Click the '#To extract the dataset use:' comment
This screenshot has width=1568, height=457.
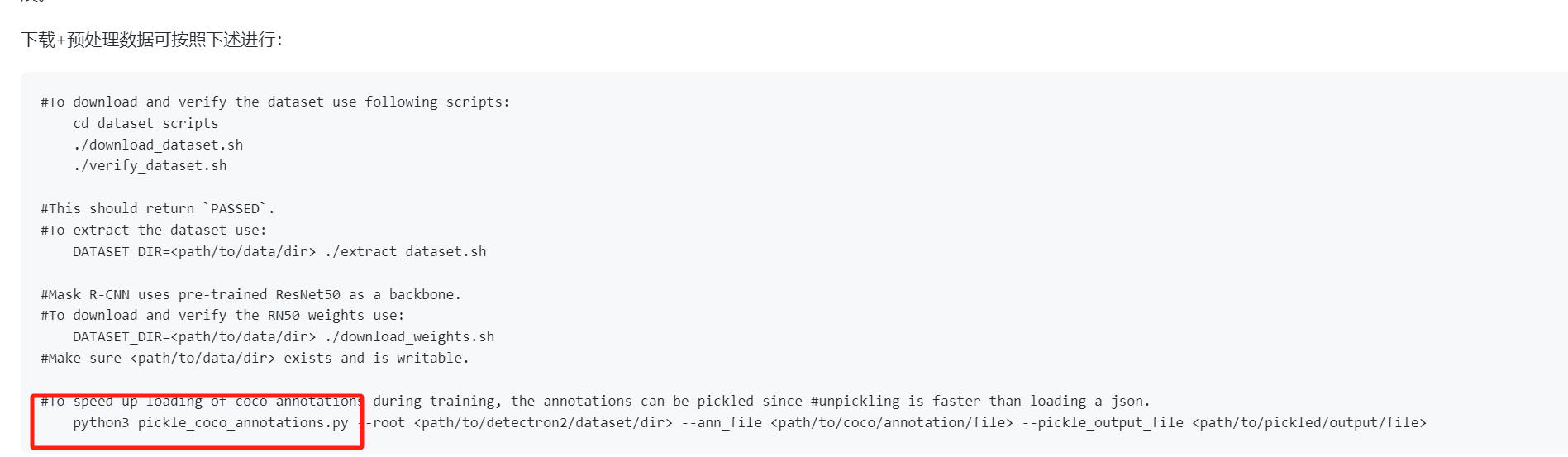[154, 230]
